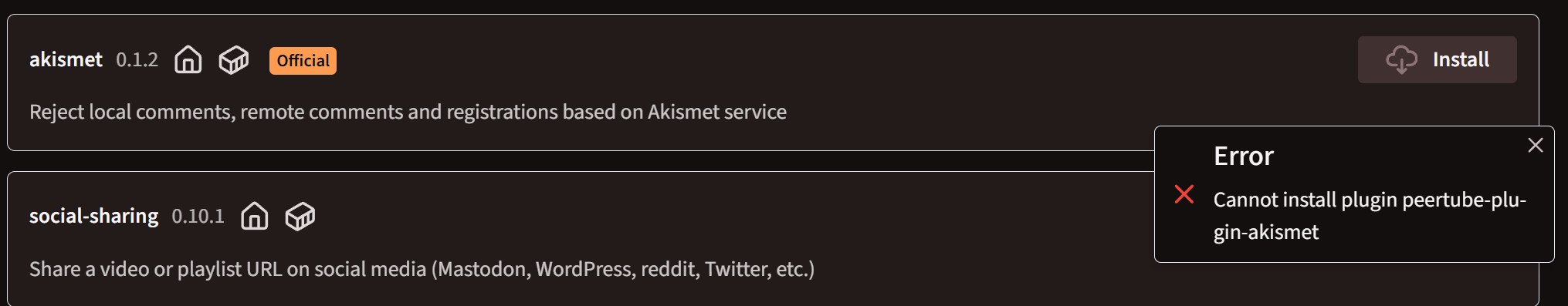This screenshot has width=1568, height=306.
Task: Dismiss the Error notification with its X
Action: pos(1535,145)
